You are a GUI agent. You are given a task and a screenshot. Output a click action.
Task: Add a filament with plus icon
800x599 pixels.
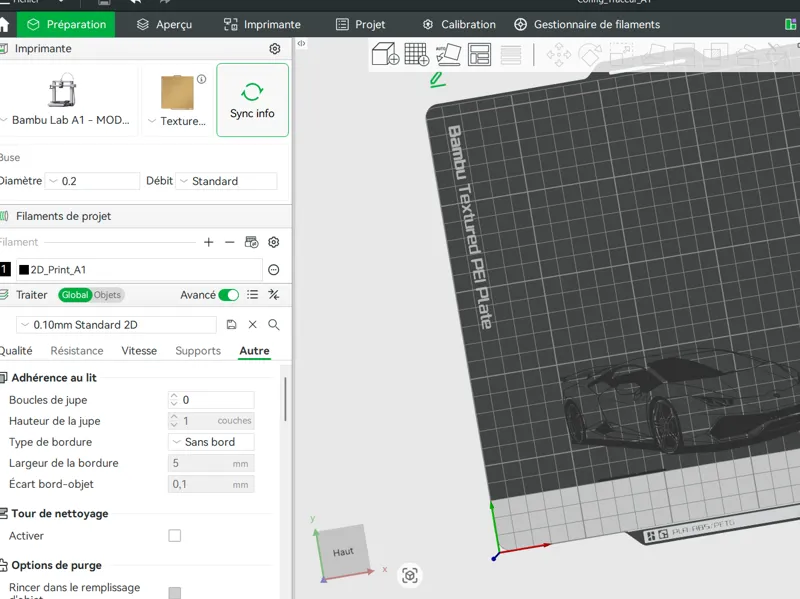[x=208, y=242]
